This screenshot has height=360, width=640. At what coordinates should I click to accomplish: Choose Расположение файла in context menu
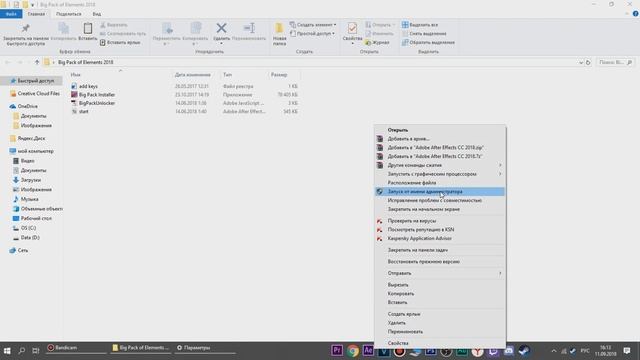click(440, 183)
